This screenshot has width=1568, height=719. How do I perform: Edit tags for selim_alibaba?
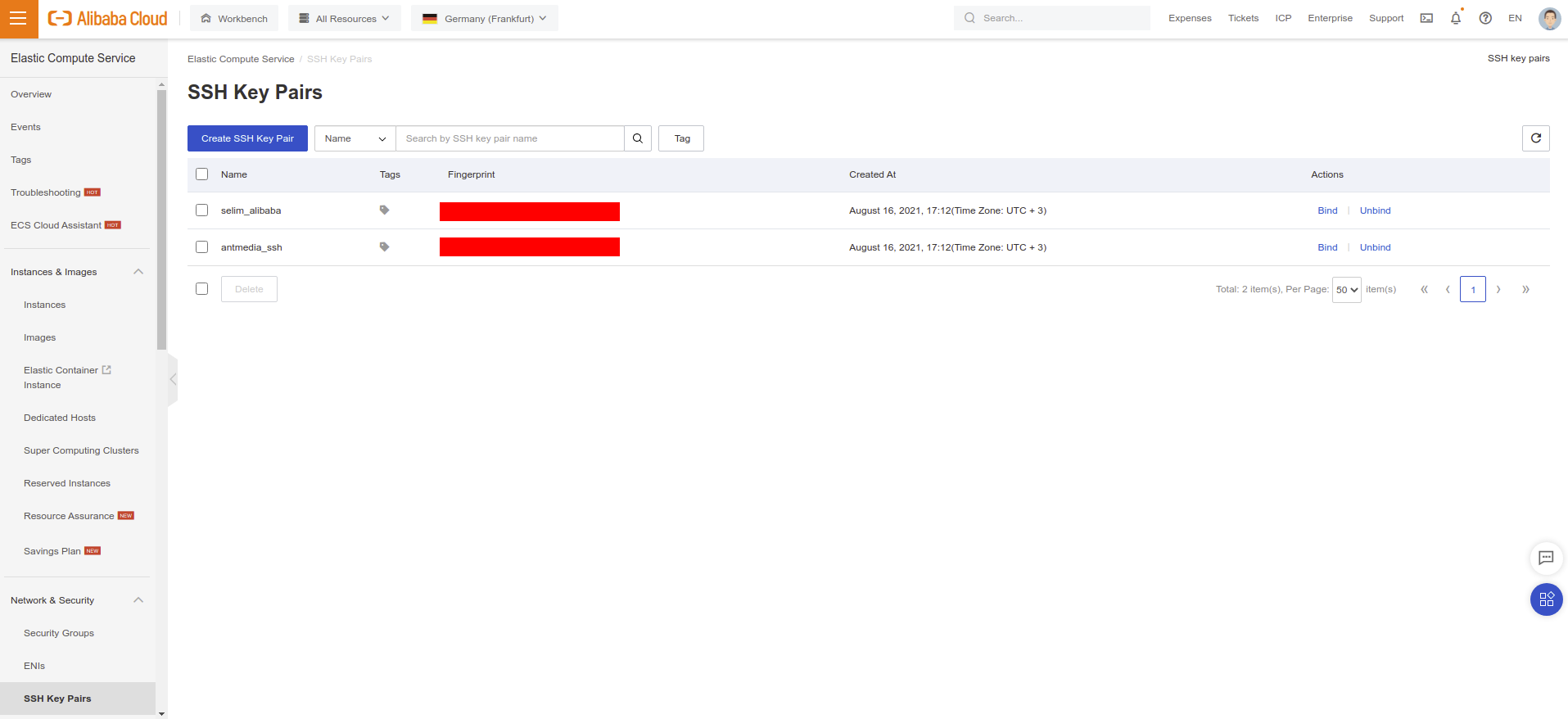[x=384, y=210]
